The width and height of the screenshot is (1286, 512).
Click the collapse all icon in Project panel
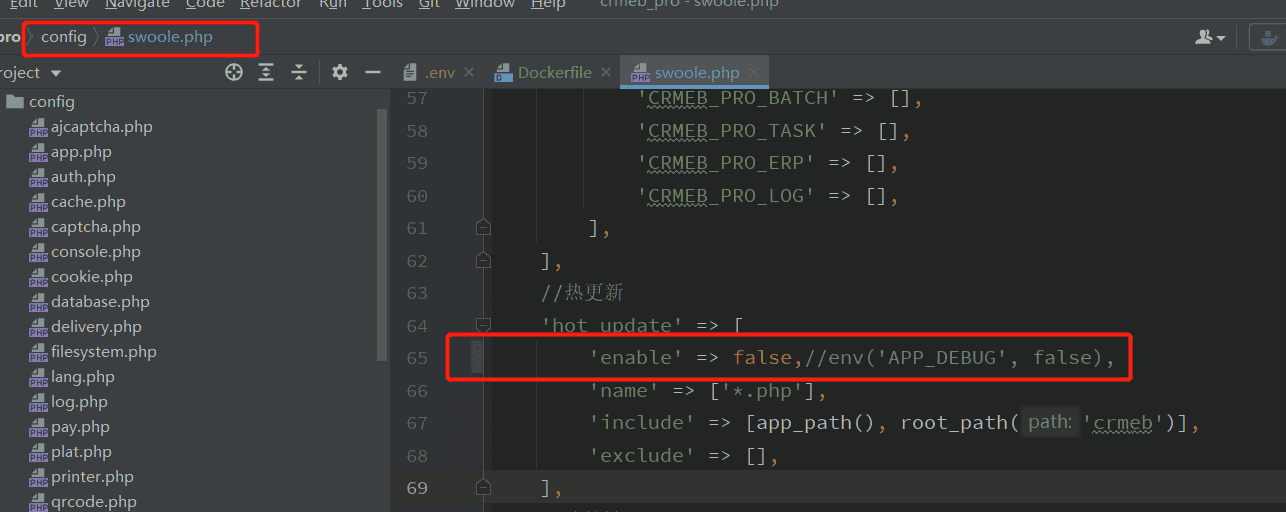point(298,72)
